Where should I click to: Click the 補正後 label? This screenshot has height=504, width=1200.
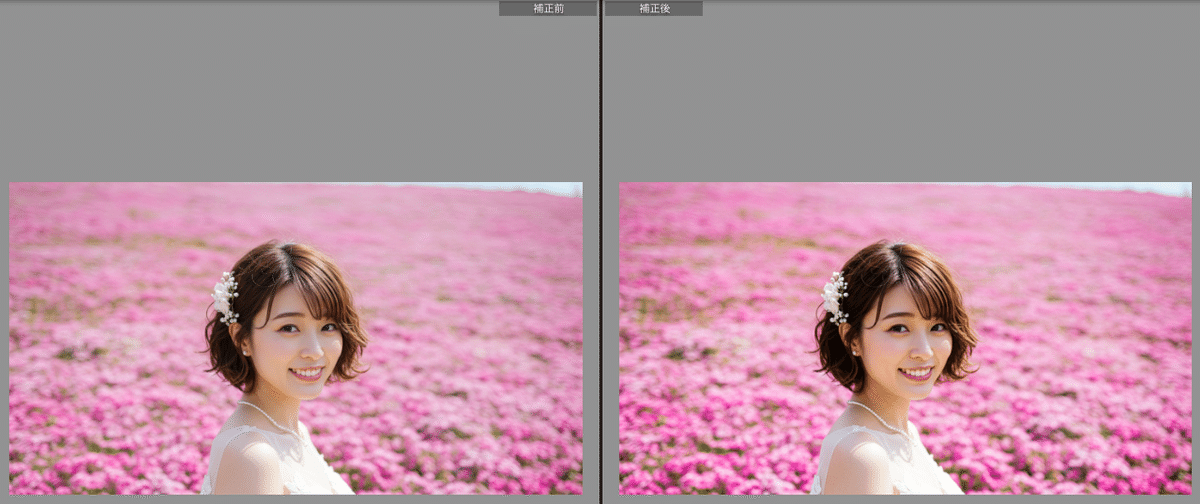[653, 8]
